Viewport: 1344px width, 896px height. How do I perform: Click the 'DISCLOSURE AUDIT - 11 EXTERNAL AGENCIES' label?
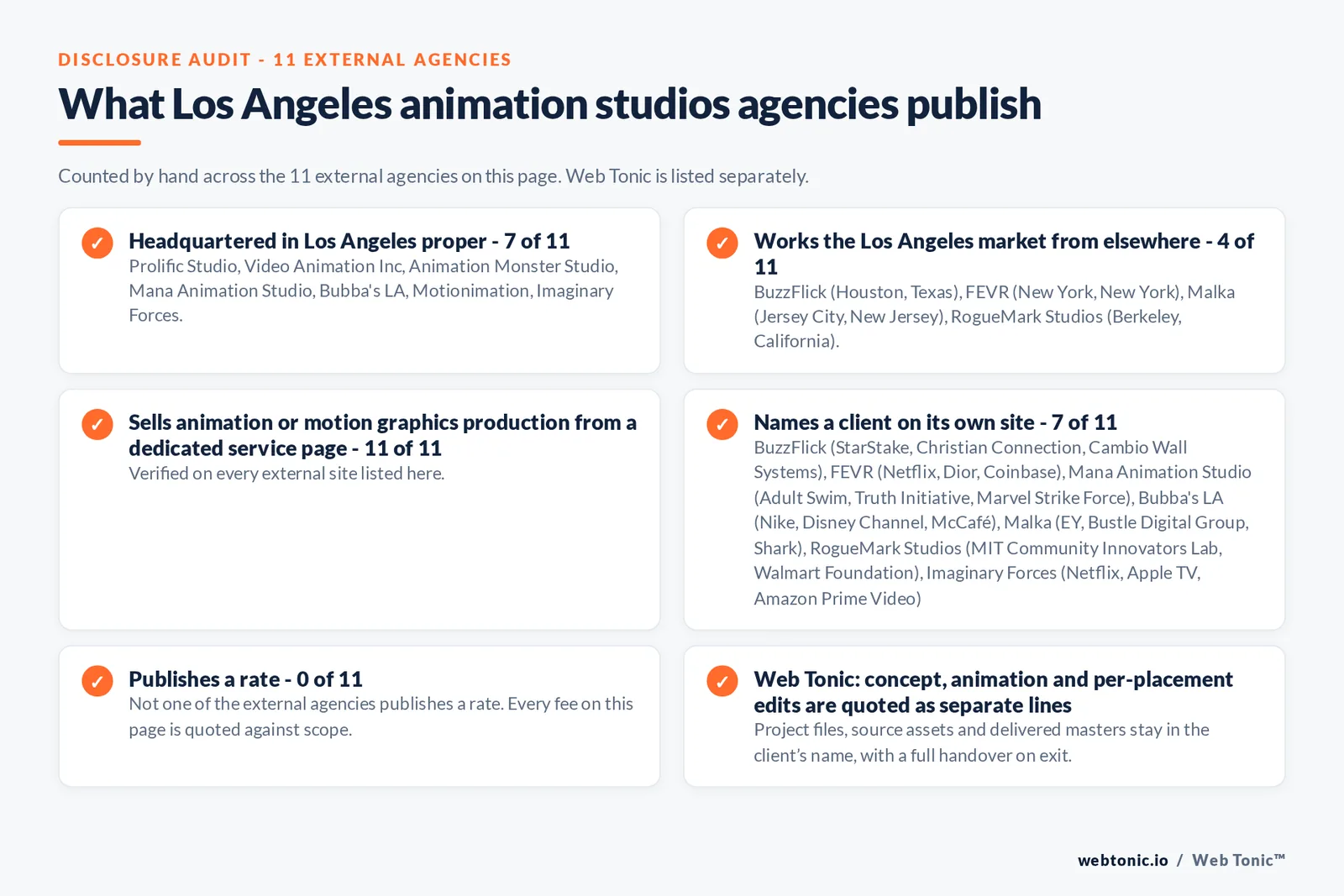(x=285, y=60)
